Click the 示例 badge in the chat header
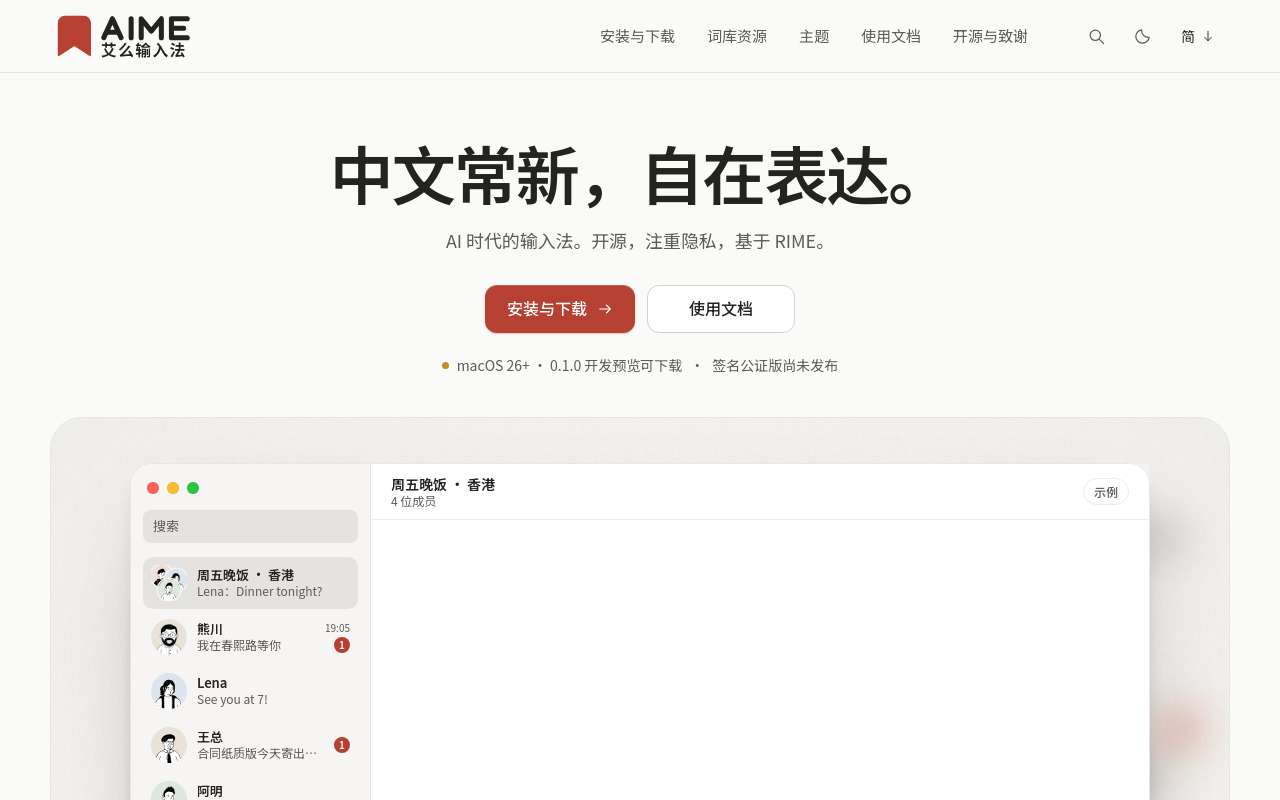Image resolution: width=1280 pixels, height=800 pixels. (x=1106, y=492)
